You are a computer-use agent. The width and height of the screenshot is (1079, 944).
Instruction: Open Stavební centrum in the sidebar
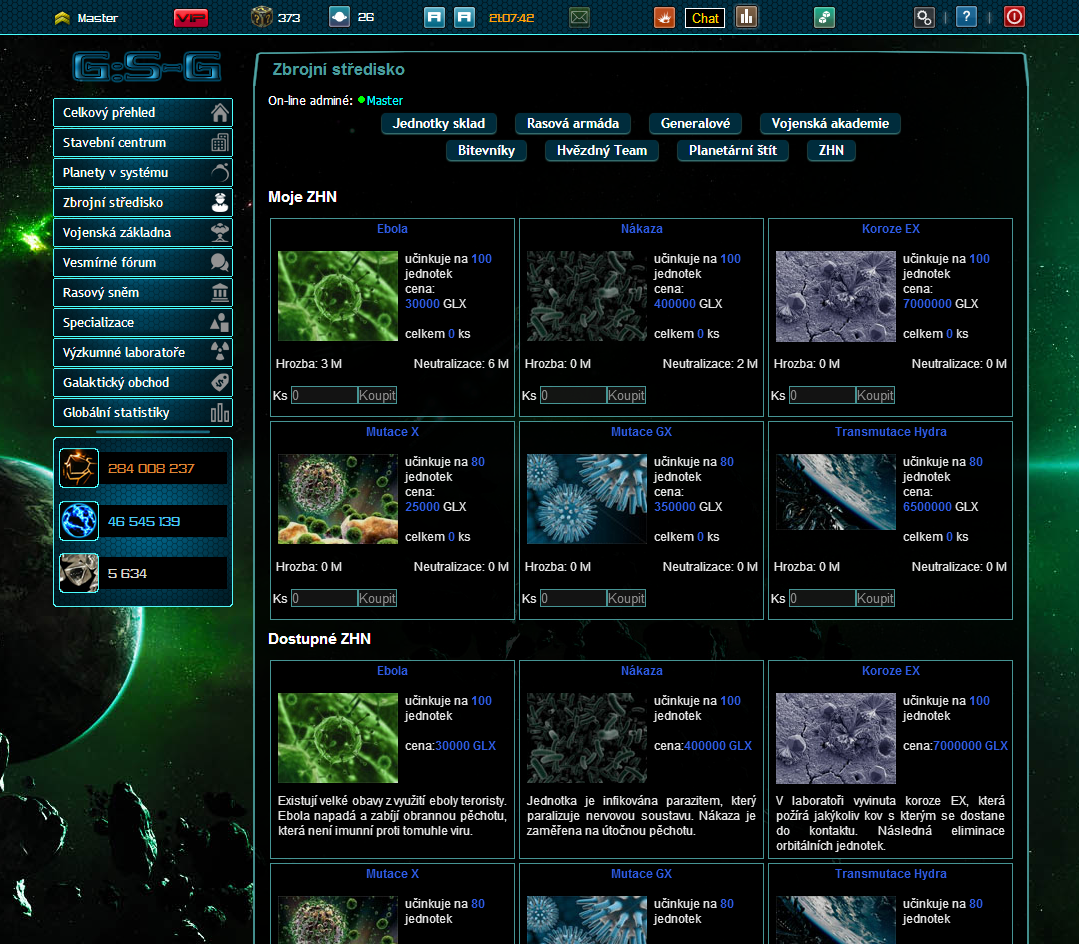click(x=143, y=142)
